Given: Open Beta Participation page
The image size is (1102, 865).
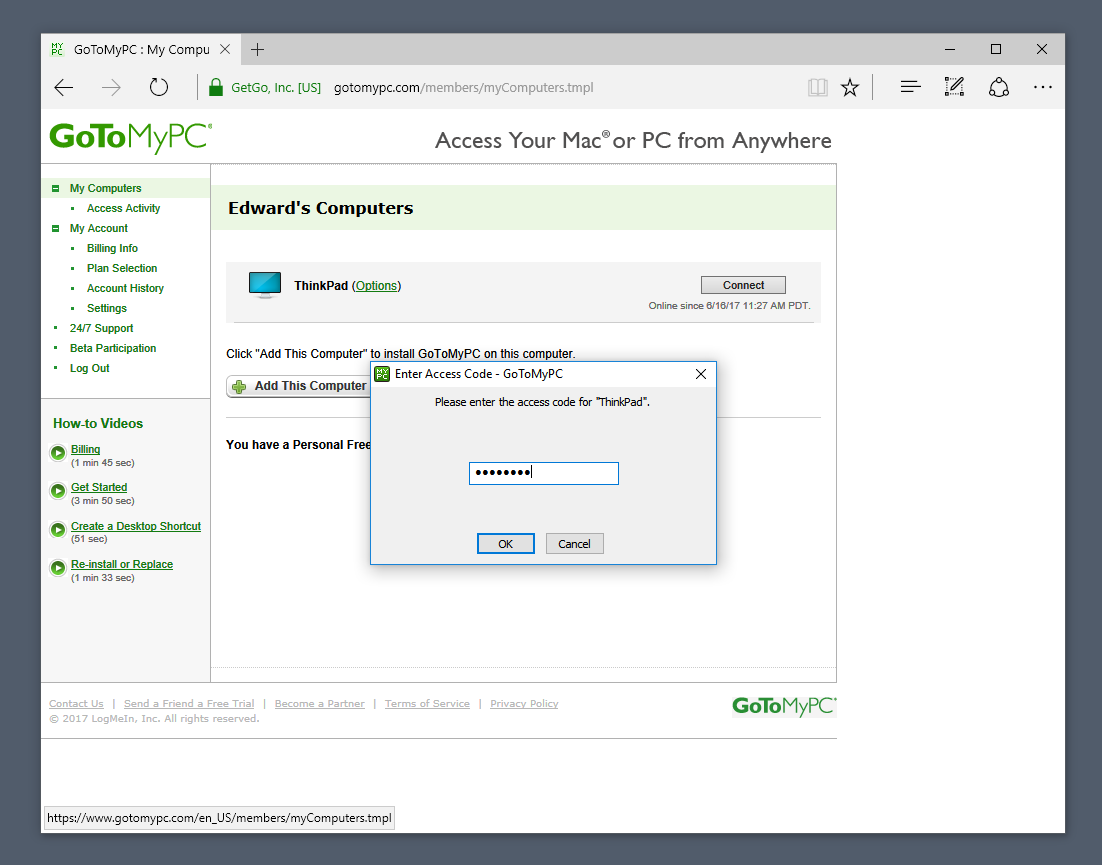Looking at the screenshot, I should pyautogui.click(x=113, y=349).
